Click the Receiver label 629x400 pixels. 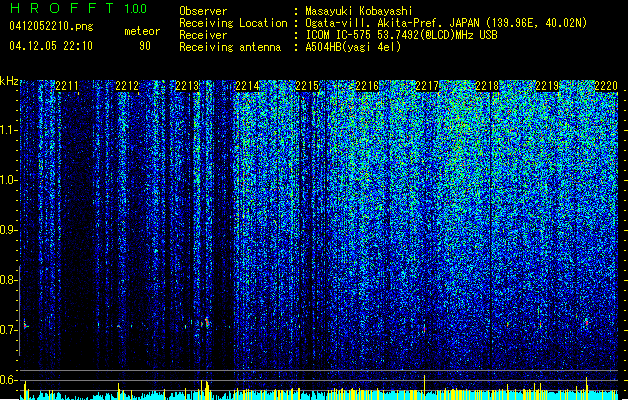[x=203, y=35]
